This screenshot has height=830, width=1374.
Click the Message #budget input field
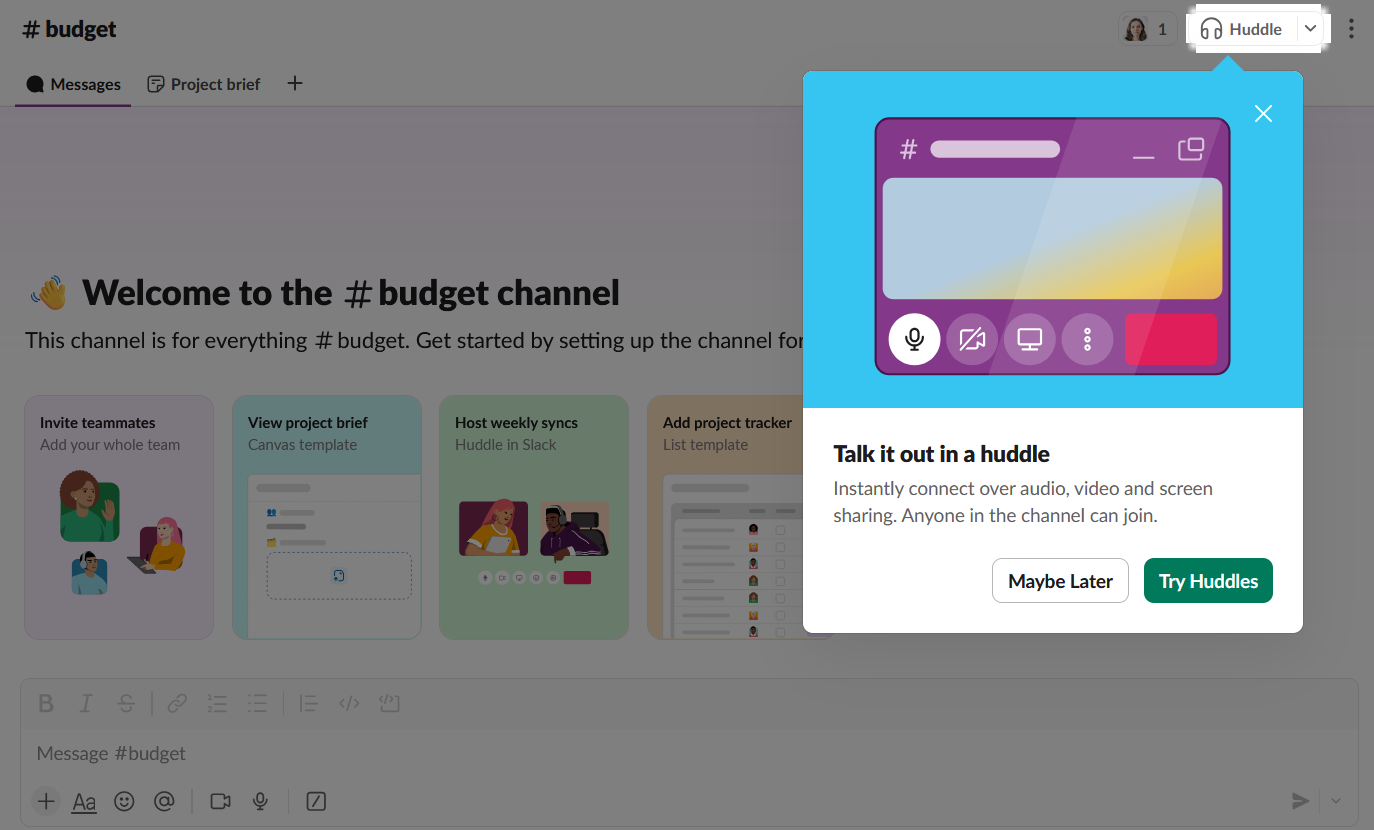[x=689, y=753]
